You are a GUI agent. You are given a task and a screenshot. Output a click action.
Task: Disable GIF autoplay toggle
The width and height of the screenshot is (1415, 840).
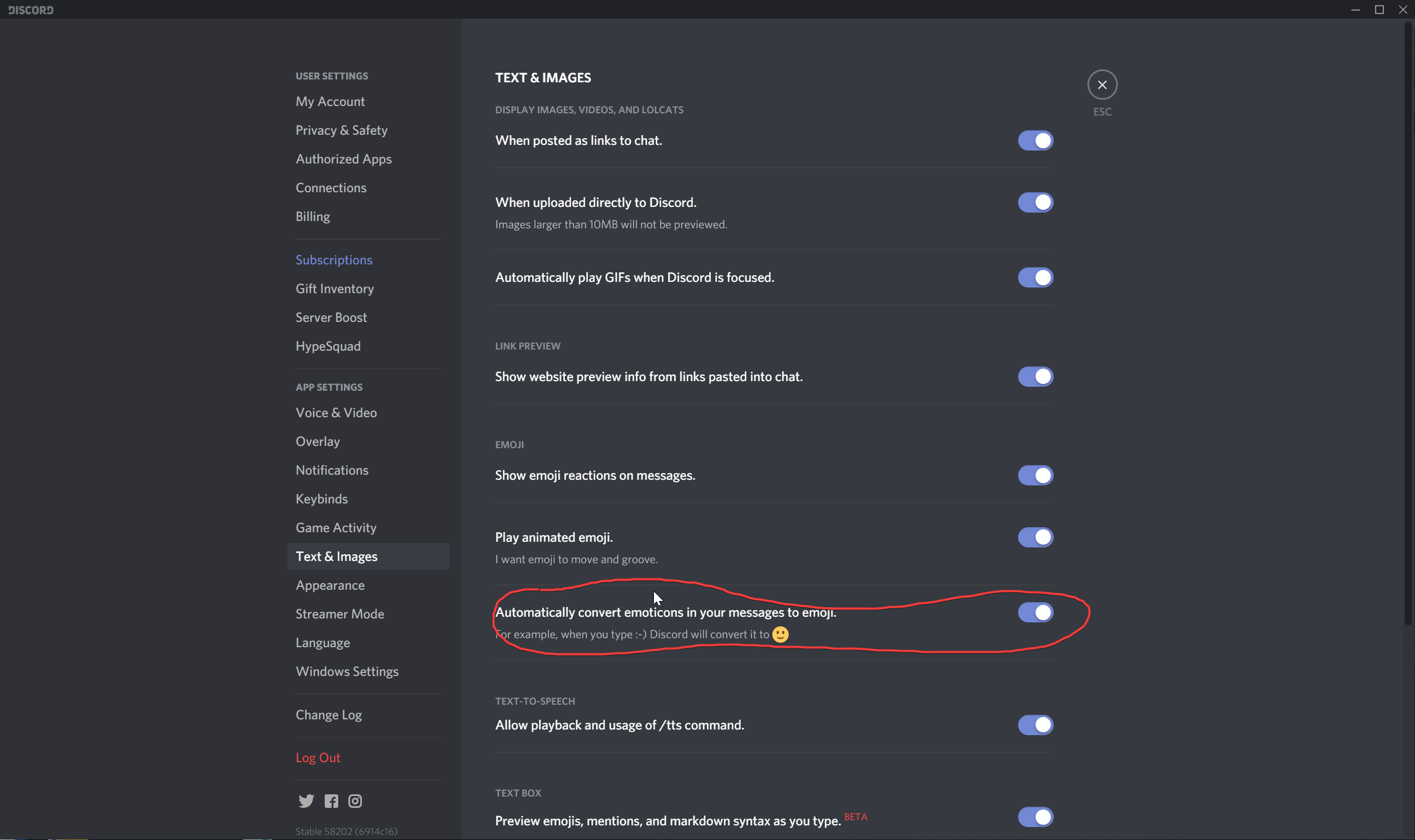click(x=1034, y=277)
